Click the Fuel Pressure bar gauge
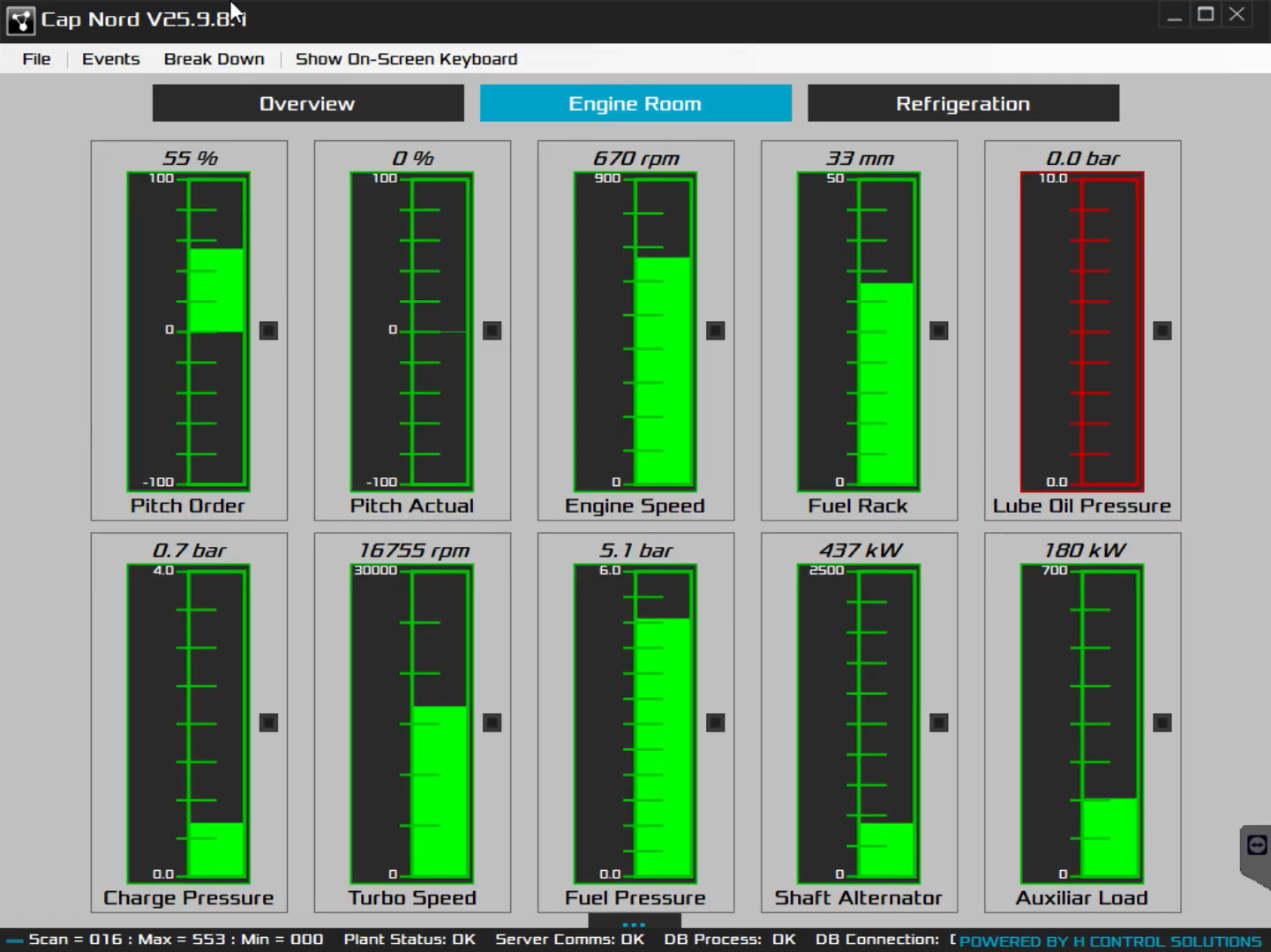The height and width of the screenshot is (952, 1271). [635, 723]
